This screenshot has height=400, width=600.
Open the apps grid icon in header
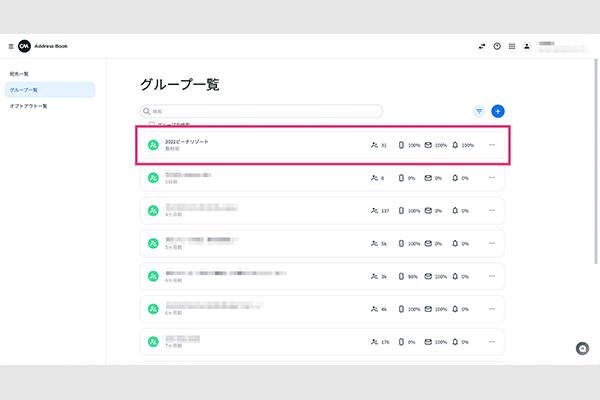(x=512, y=46)
